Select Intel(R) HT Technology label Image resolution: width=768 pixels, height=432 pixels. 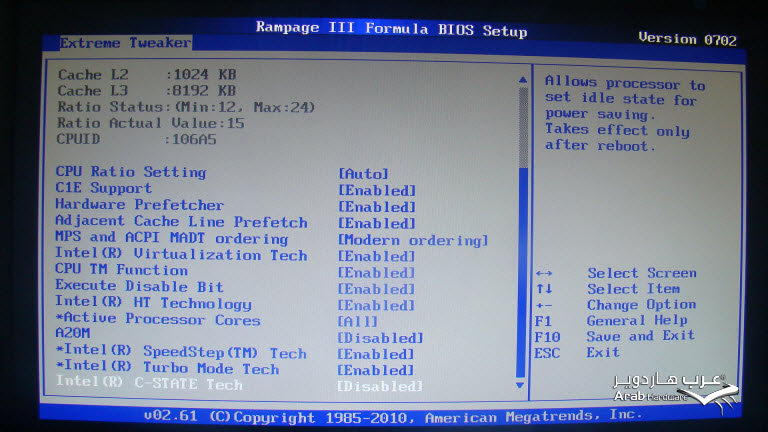(x=153, y=303)
